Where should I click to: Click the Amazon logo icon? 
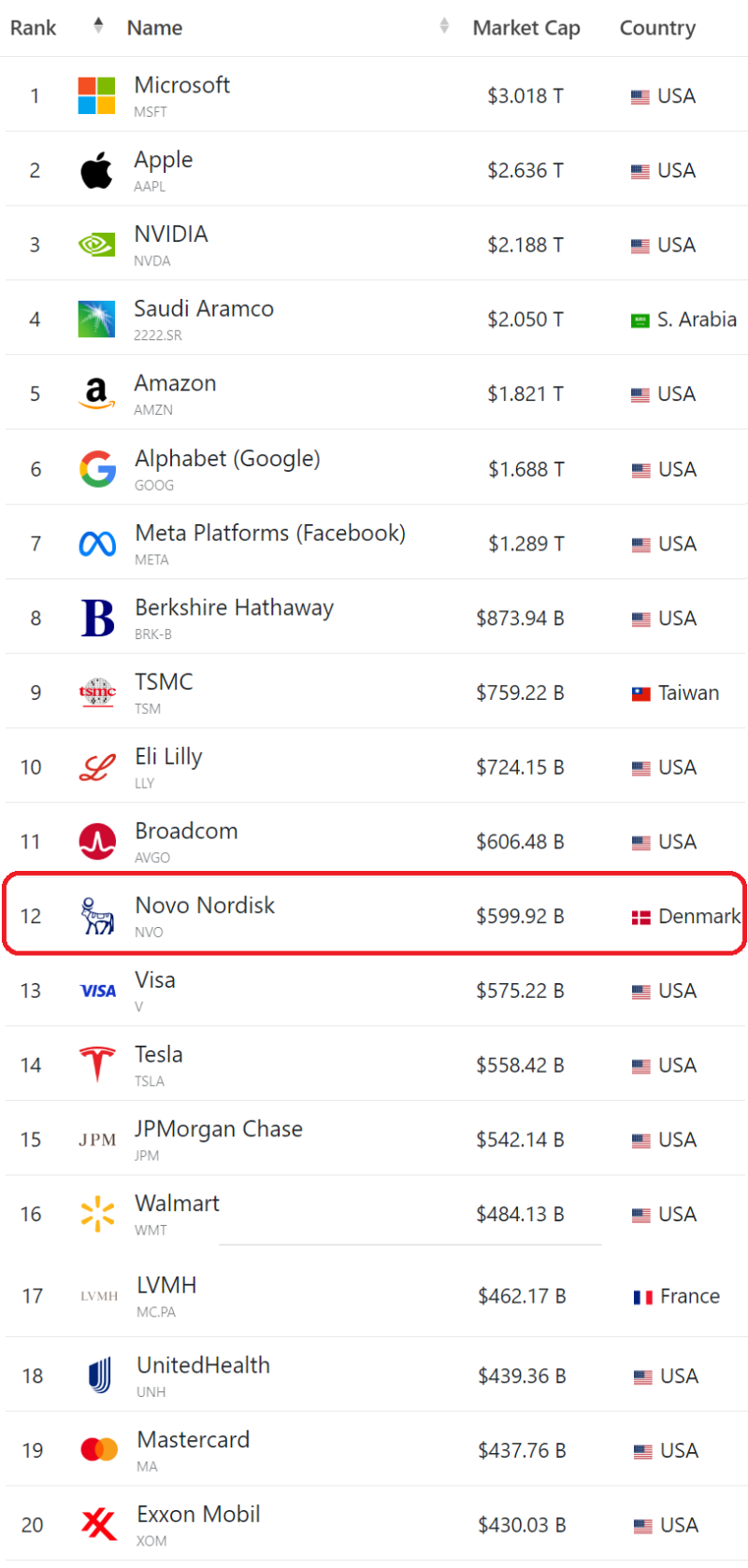point(96,393)
